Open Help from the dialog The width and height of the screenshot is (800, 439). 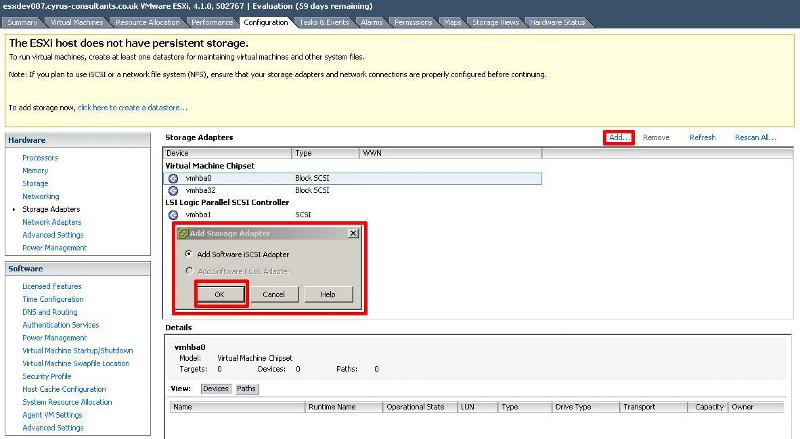coord(328,294)
